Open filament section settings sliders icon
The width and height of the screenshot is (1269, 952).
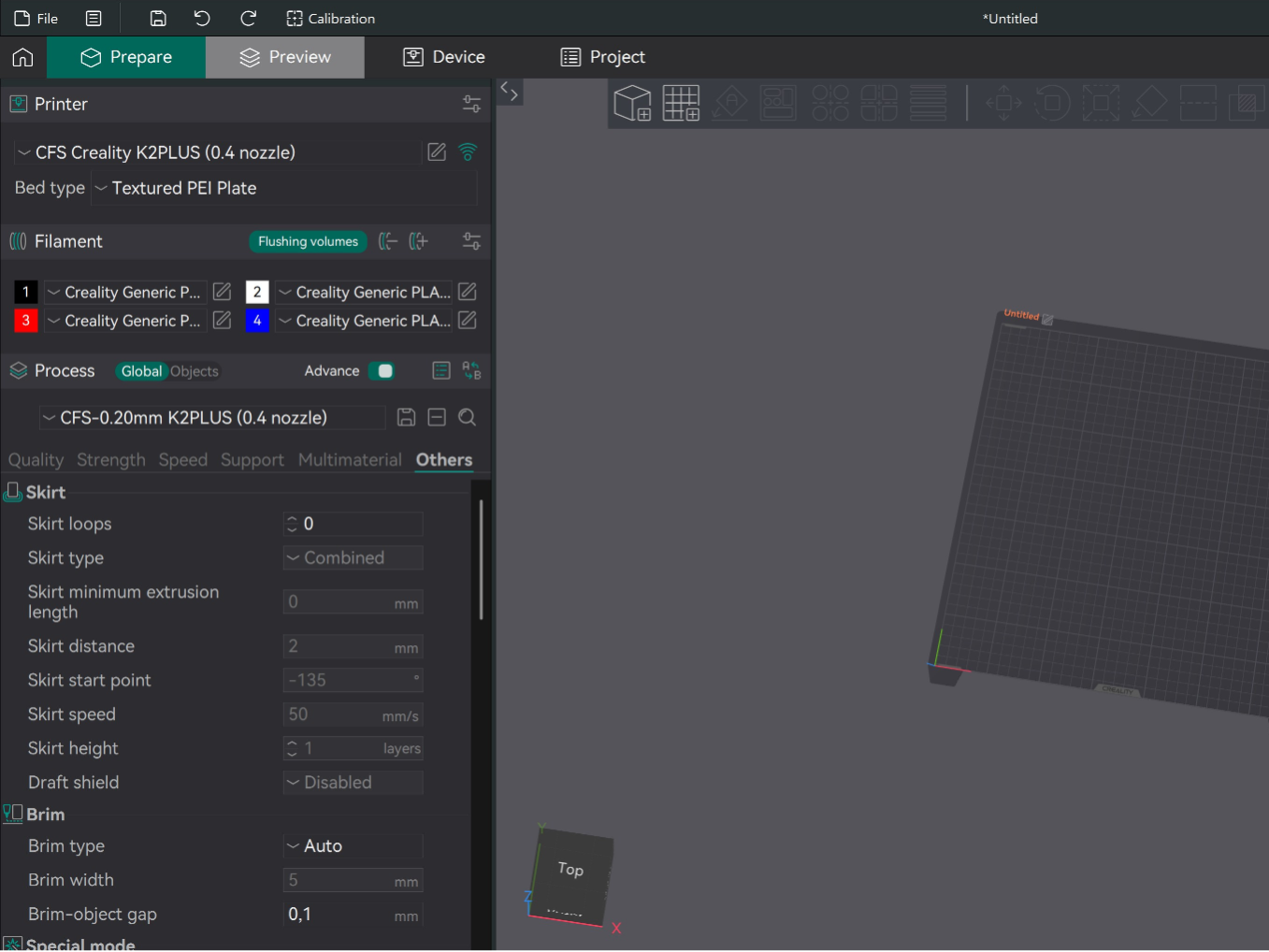click(471, 241)
